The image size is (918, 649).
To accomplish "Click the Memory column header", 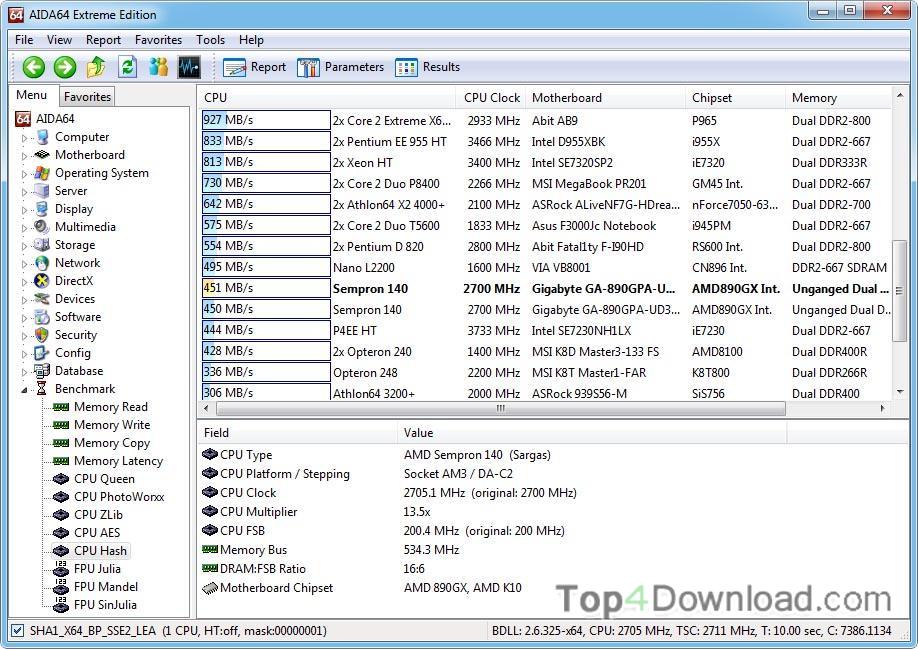I will coord(839,98).
